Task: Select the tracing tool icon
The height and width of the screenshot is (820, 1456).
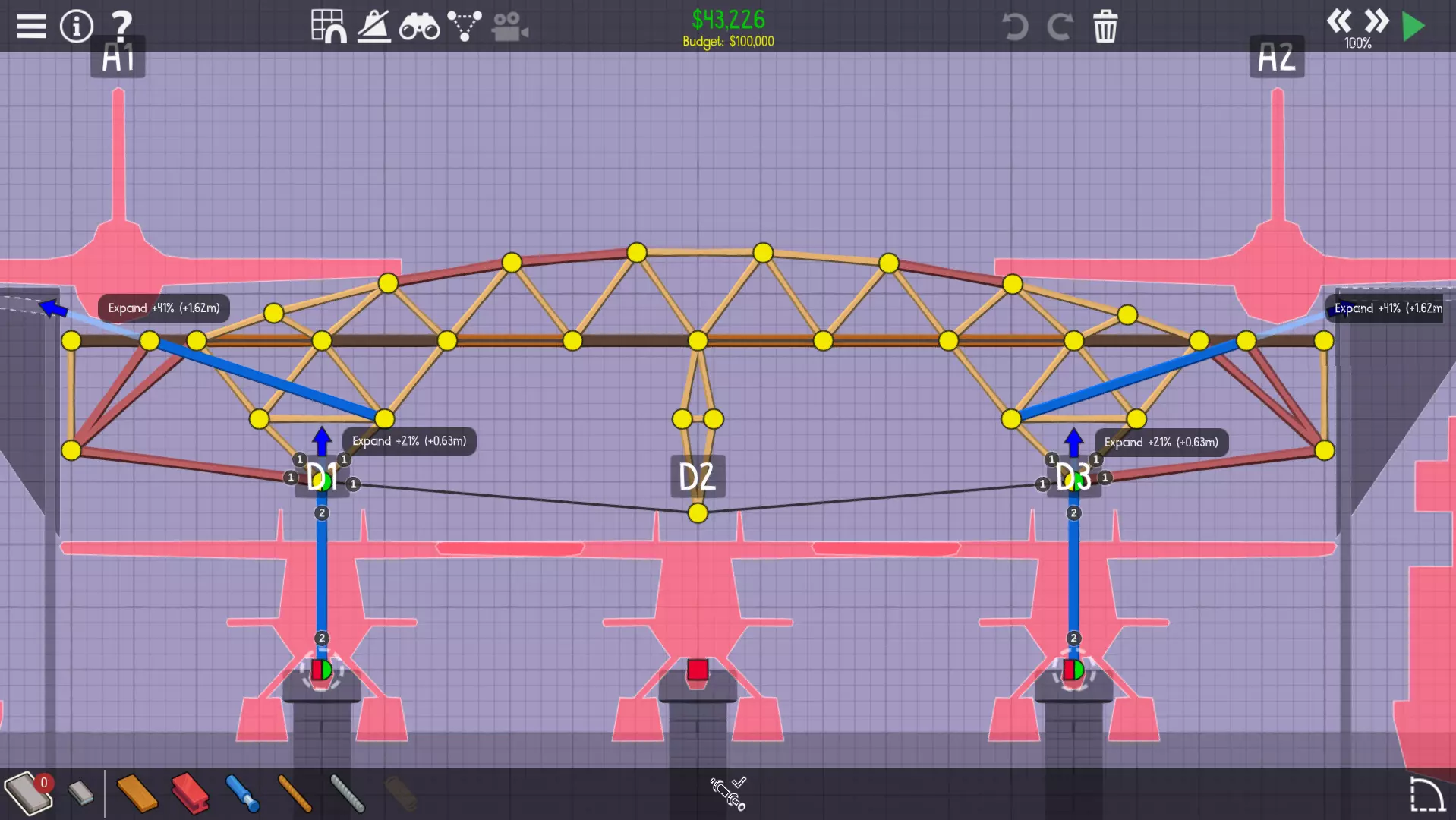Action: coord(373,26)
